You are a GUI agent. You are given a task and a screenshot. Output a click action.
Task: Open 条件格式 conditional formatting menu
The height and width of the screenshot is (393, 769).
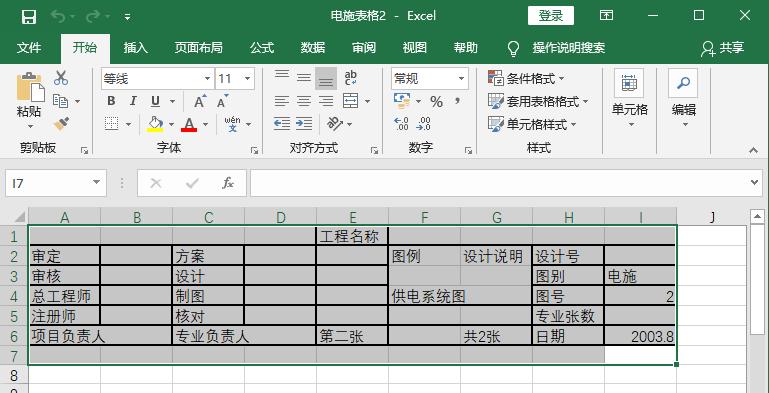tap(526, 78)
